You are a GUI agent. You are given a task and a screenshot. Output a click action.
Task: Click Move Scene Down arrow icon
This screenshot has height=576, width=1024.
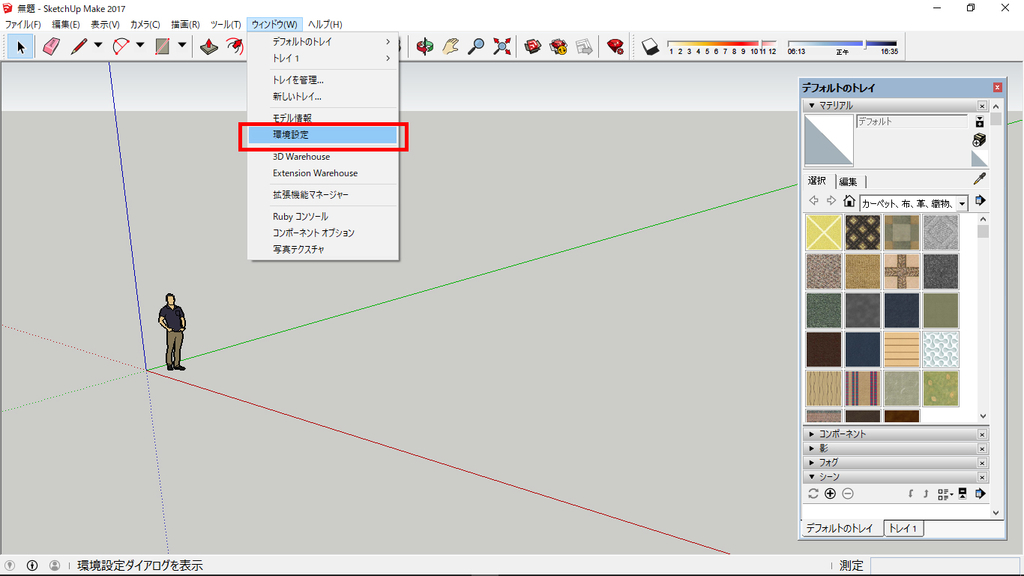910,494
